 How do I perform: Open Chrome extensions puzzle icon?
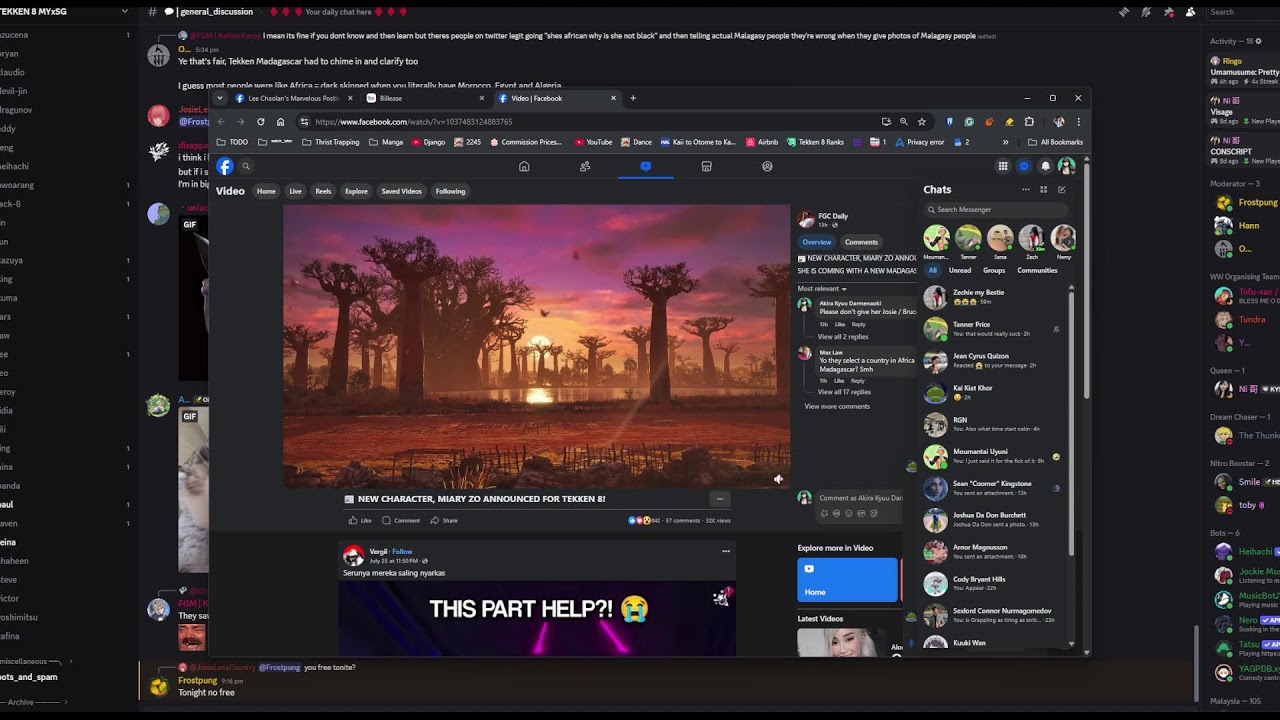[x=1029, y=122]
